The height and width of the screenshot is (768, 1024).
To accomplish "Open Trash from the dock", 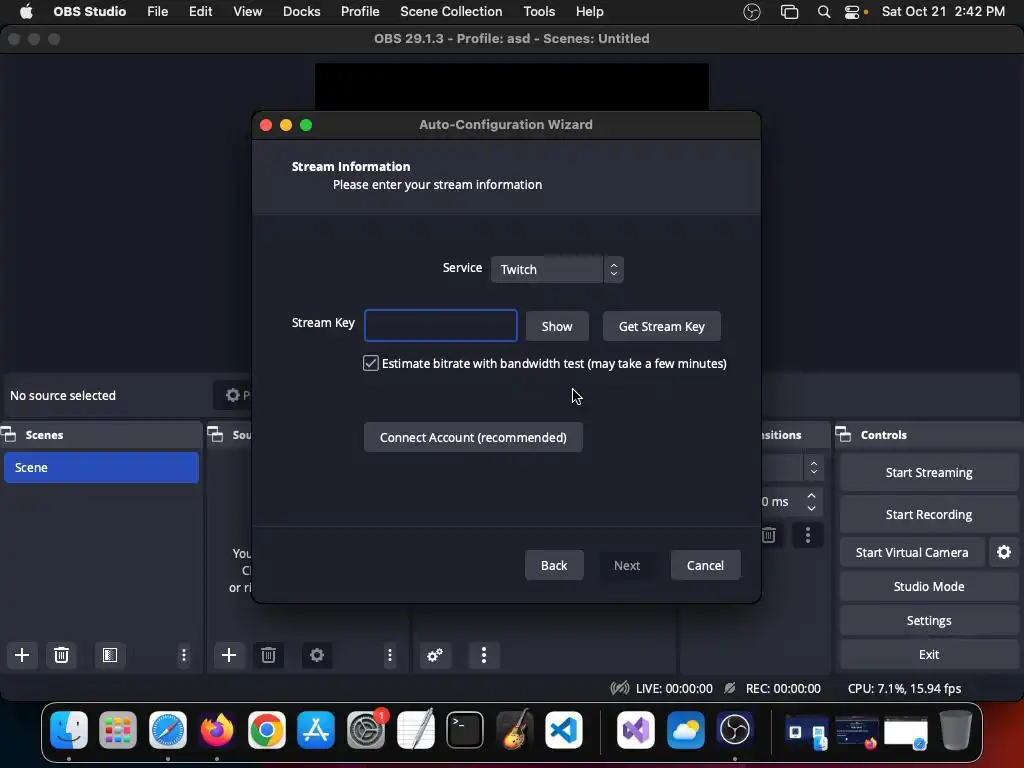I will [955, 729].
